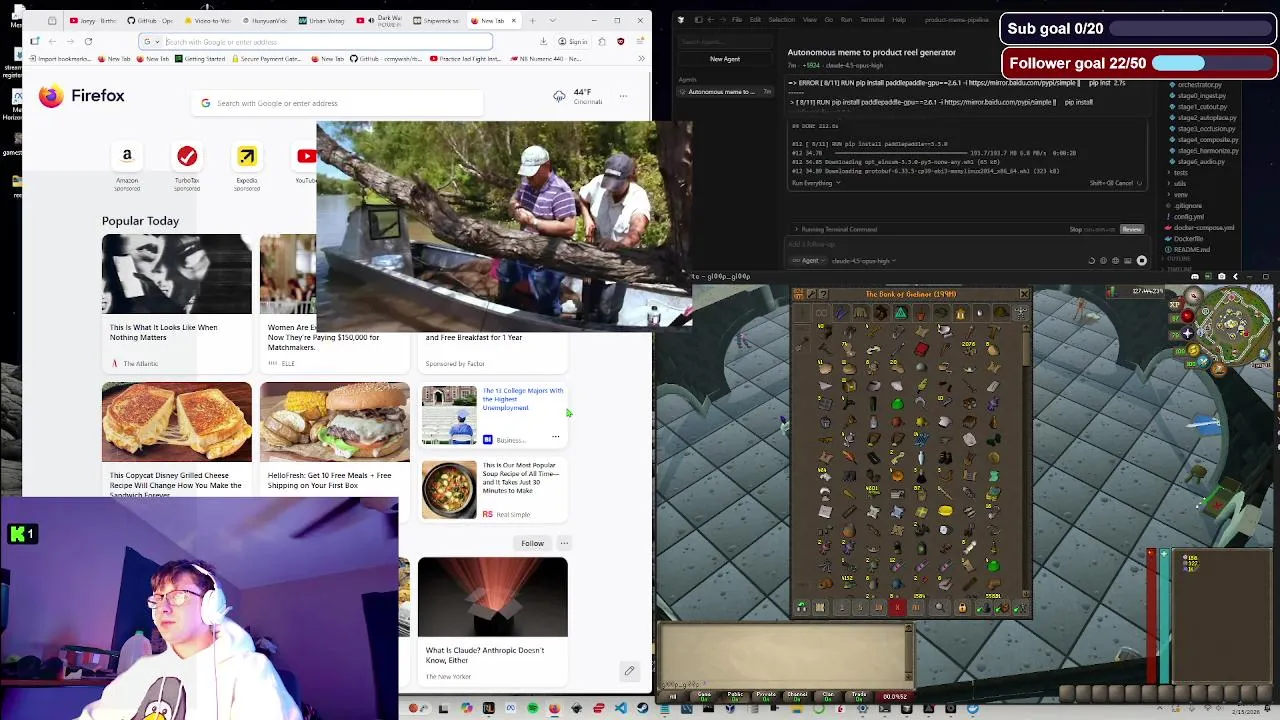The height and width of the screenshot is (720, 1280).
Task: Click the pencil customize icon on New Tab
Action: click(629, 671)
